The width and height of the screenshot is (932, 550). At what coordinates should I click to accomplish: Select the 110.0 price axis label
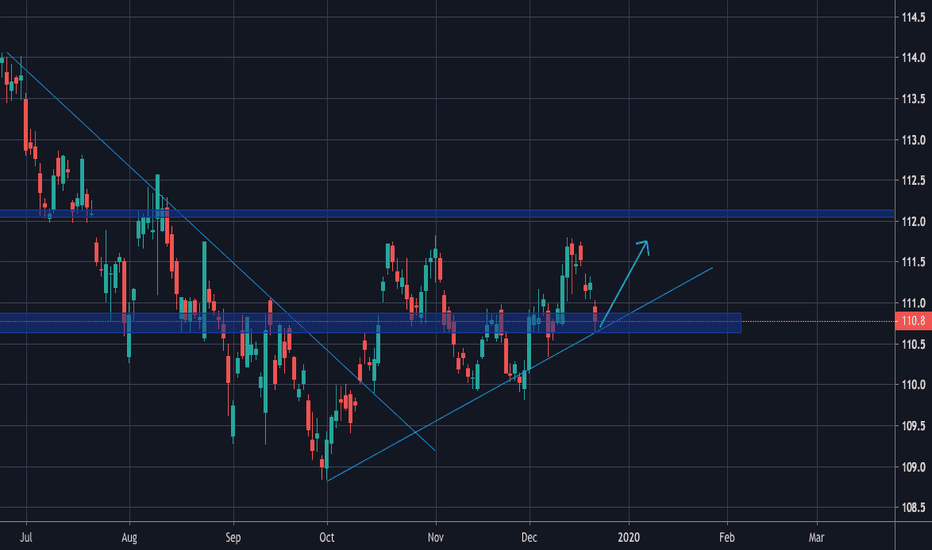(914, 385)
